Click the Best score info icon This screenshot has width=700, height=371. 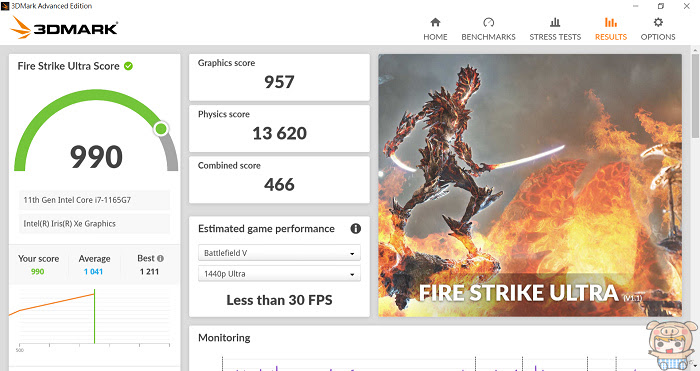click(x=160, y=258)
